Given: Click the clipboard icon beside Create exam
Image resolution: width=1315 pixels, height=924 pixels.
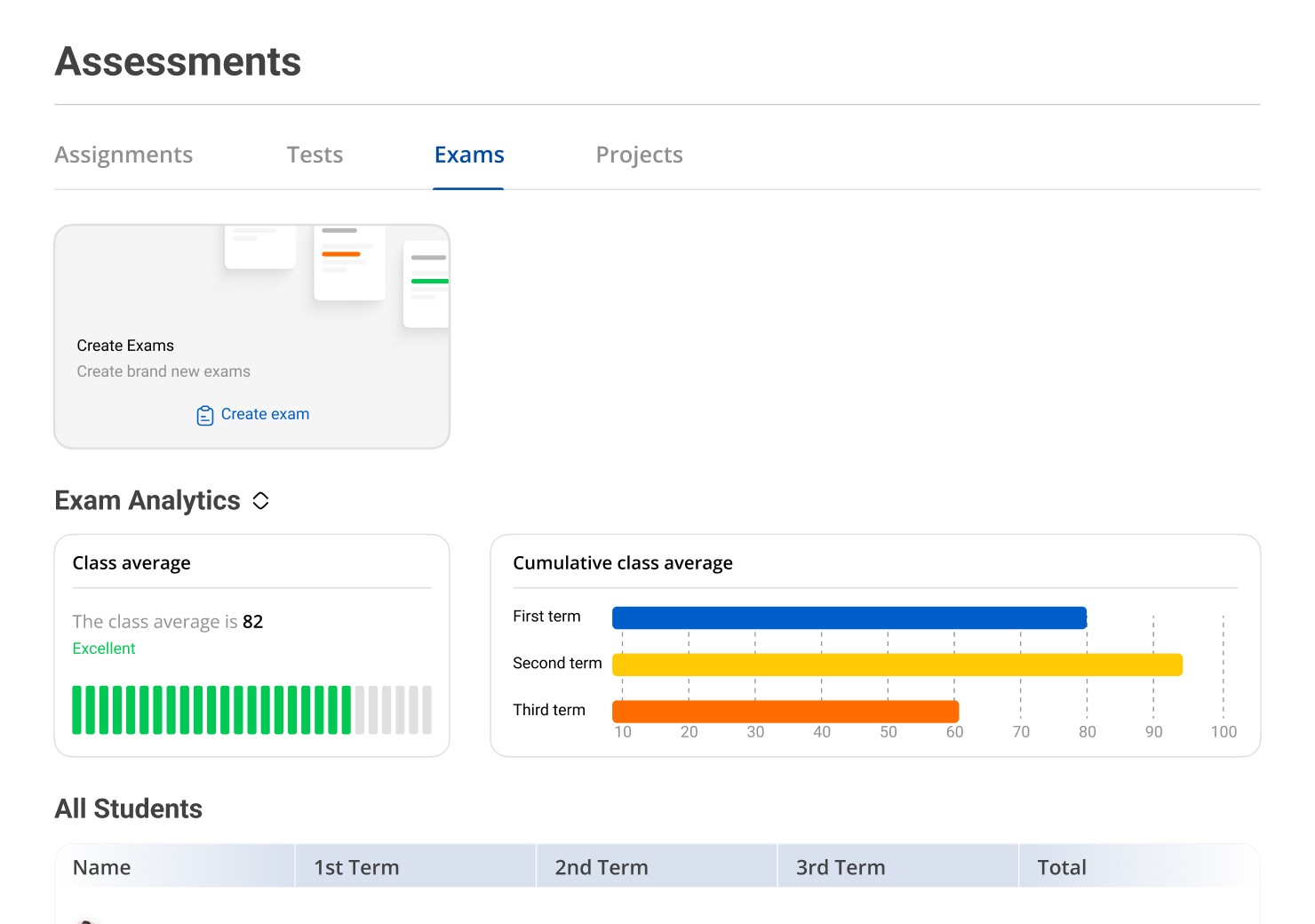Looking at the screenshot, I should 205,415.
